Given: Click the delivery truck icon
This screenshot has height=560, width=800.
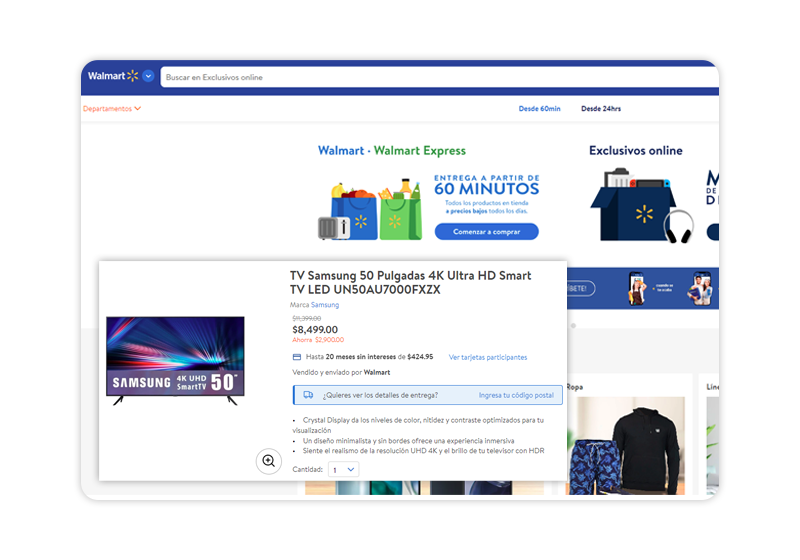Looking at the screenshot, I should tap(308, 395).
